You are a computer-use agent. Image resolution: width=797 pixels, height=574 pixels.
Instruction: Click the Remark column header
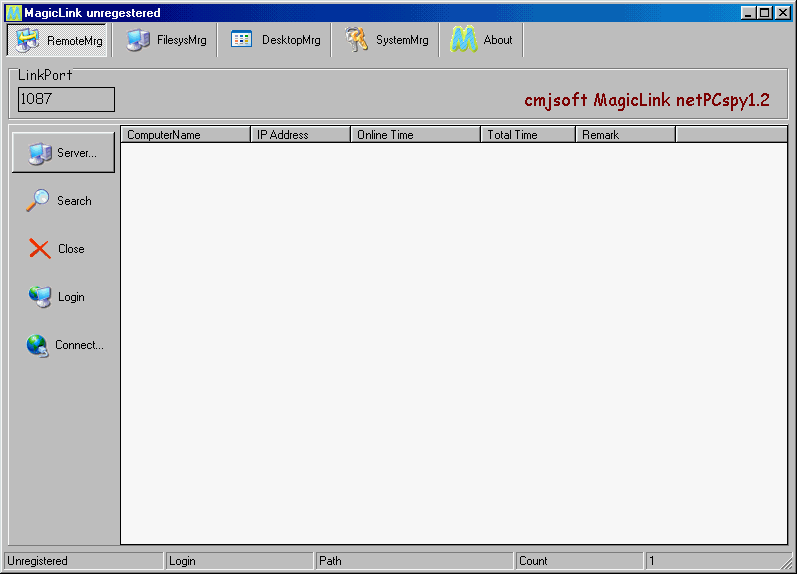(625, 135)
